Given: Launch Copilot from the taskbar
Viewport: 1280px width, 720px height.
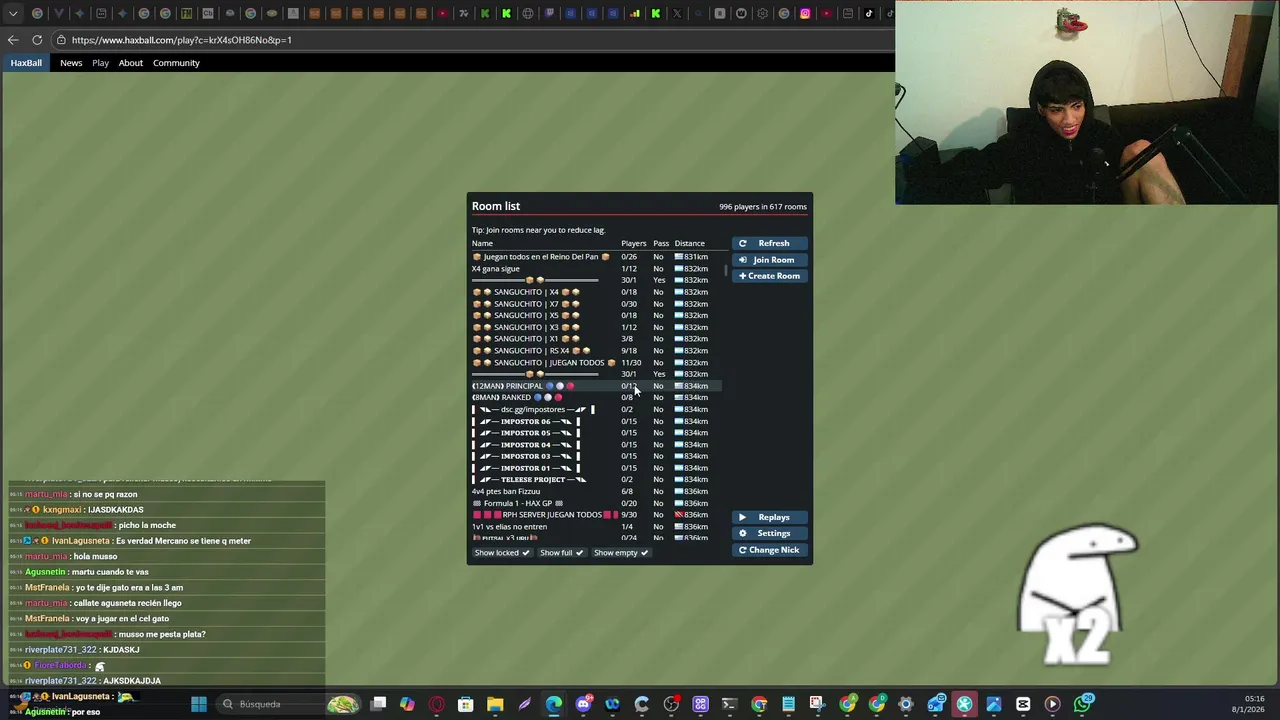Looking at the screenshot, I should pos(407,704).
